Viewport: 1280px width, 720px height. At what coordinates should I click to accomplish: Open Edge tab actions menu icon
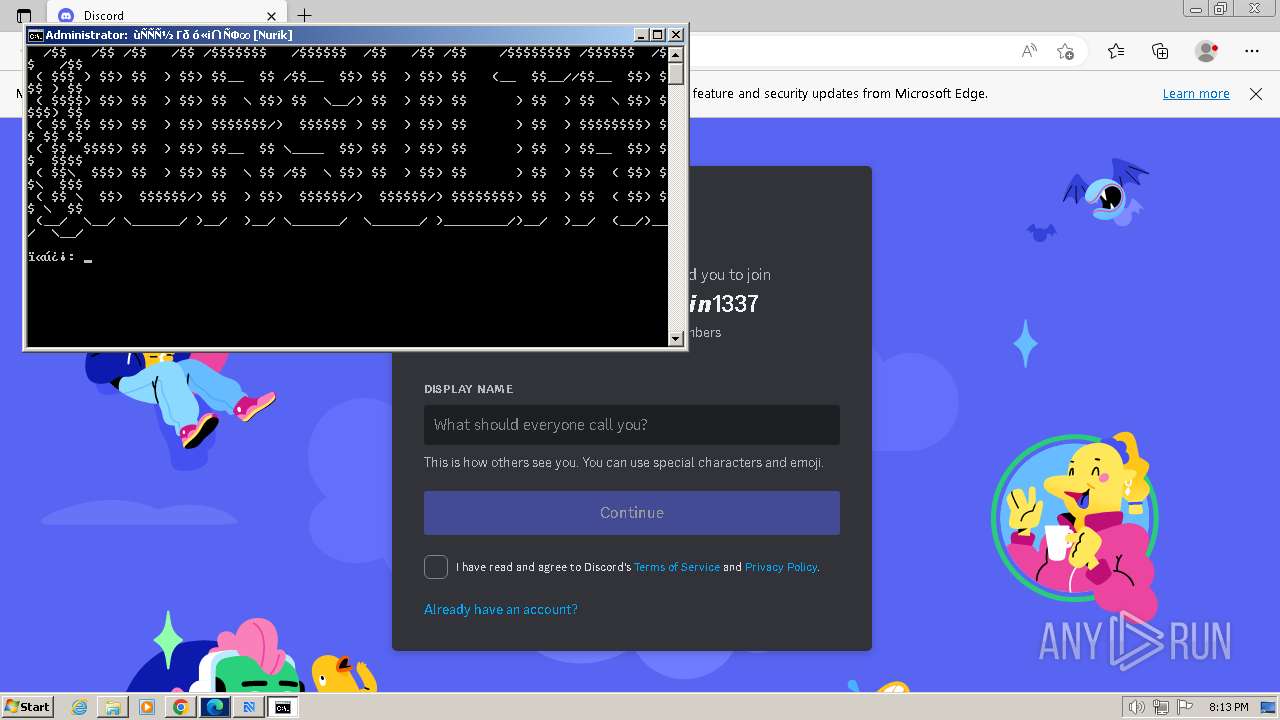(x=24, y=15)
